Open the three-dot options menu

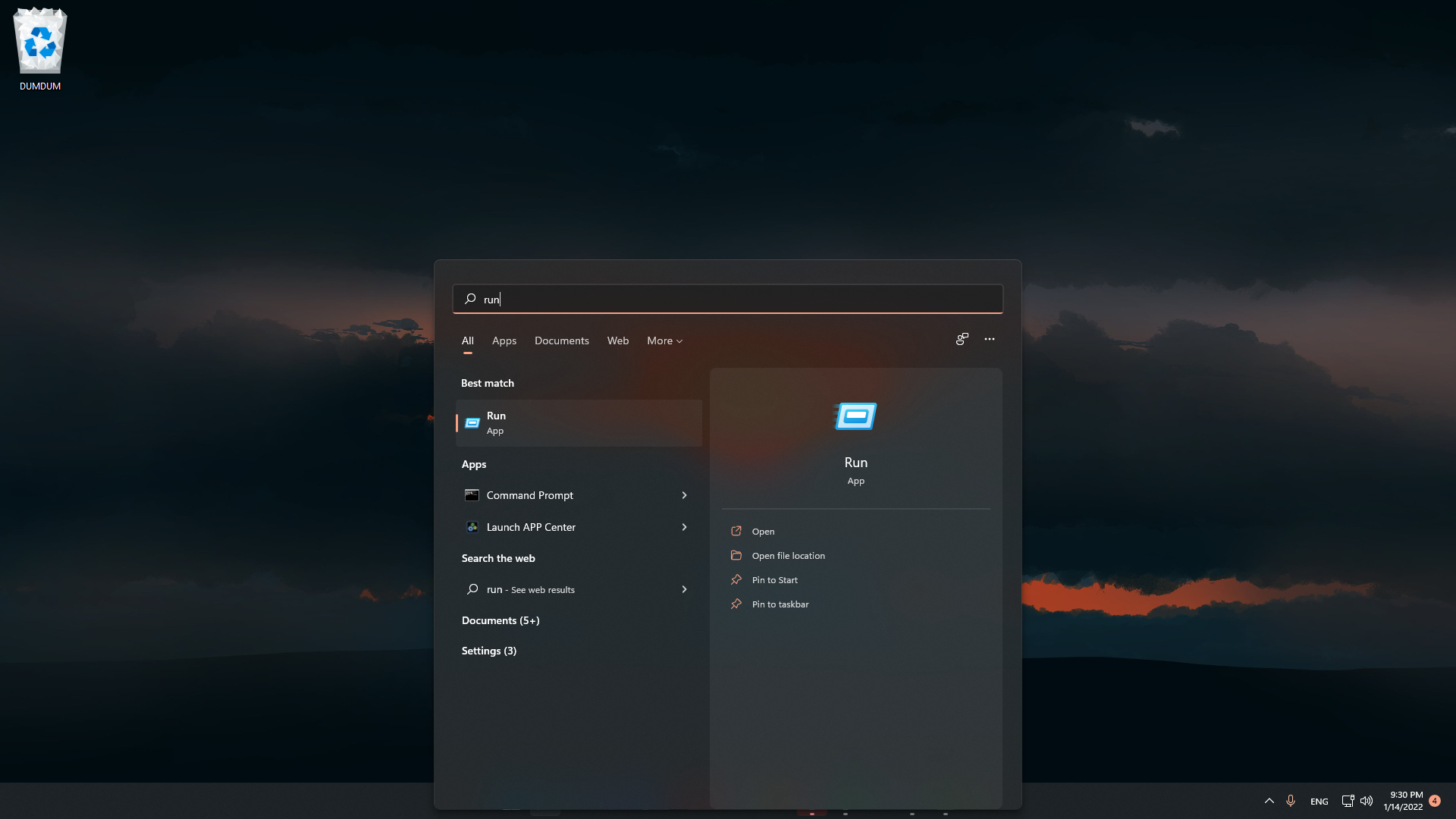pyautogui.click(x=990, y=339)
